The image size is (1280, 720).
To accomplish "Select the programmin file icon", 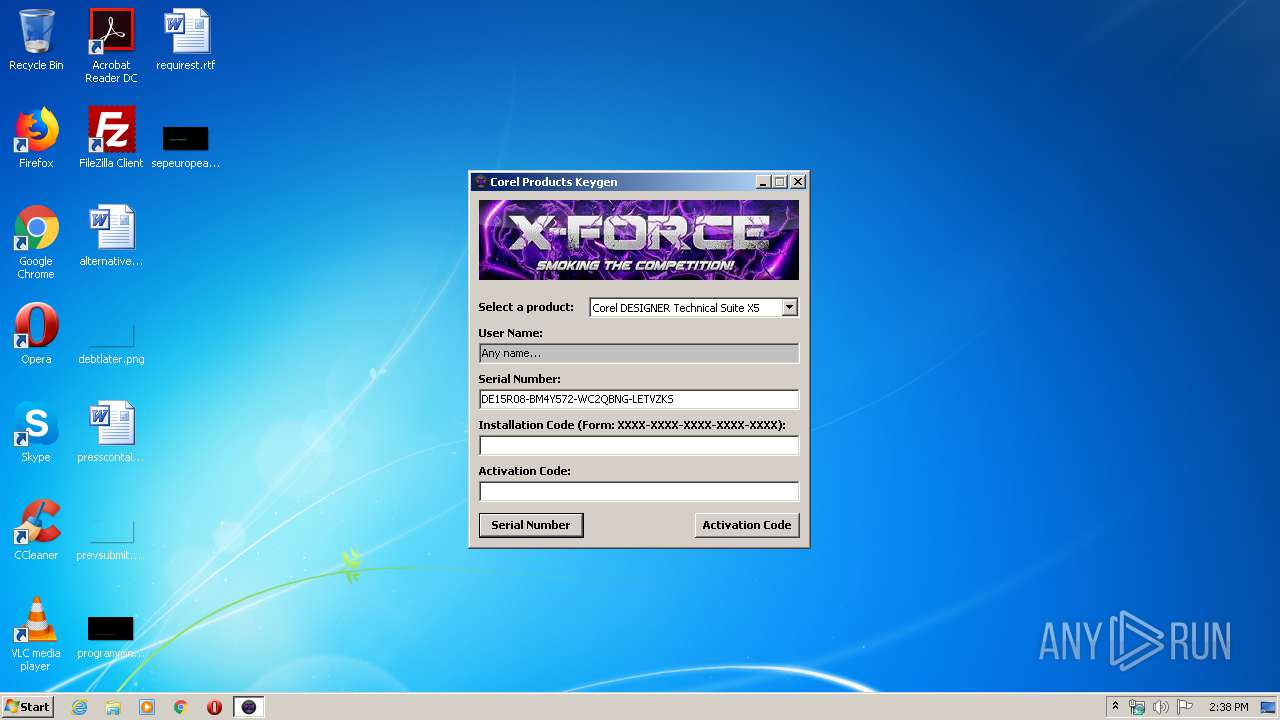I will pos(111,636).
